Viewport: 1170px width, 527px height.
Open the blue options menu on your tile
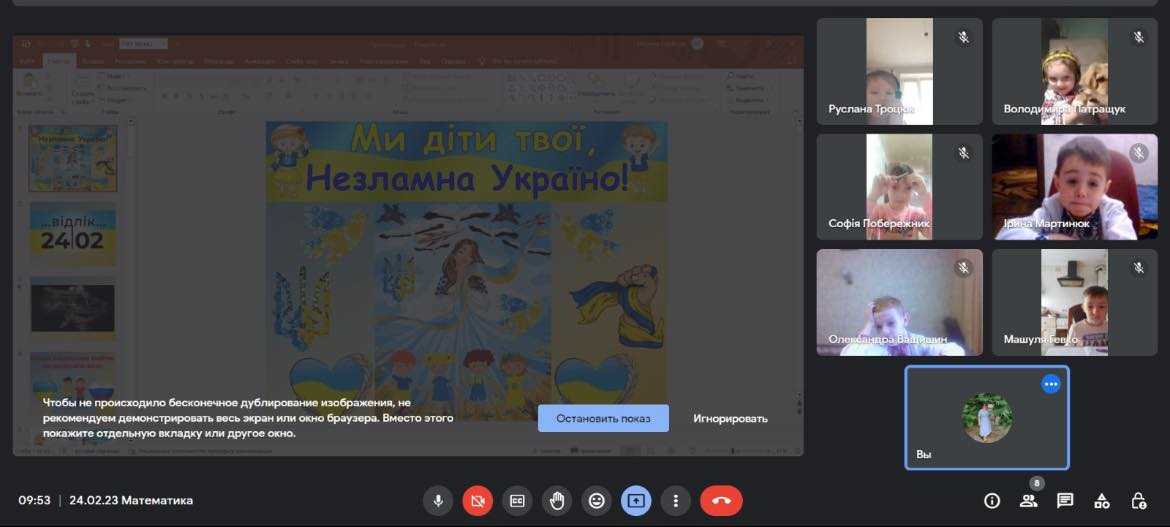1050,384
